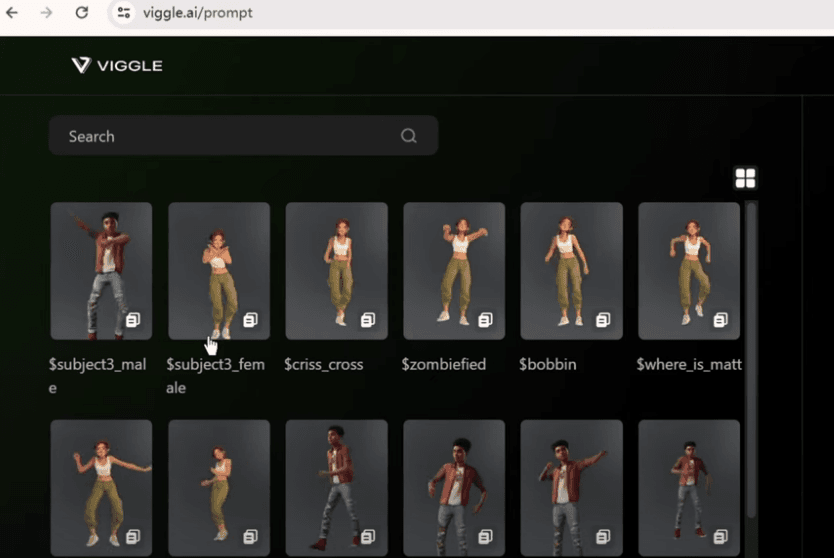This screenshot has height=558, width=834.
Task: Open the $subject3_male motion template
Action: click(x=101, y=270)
